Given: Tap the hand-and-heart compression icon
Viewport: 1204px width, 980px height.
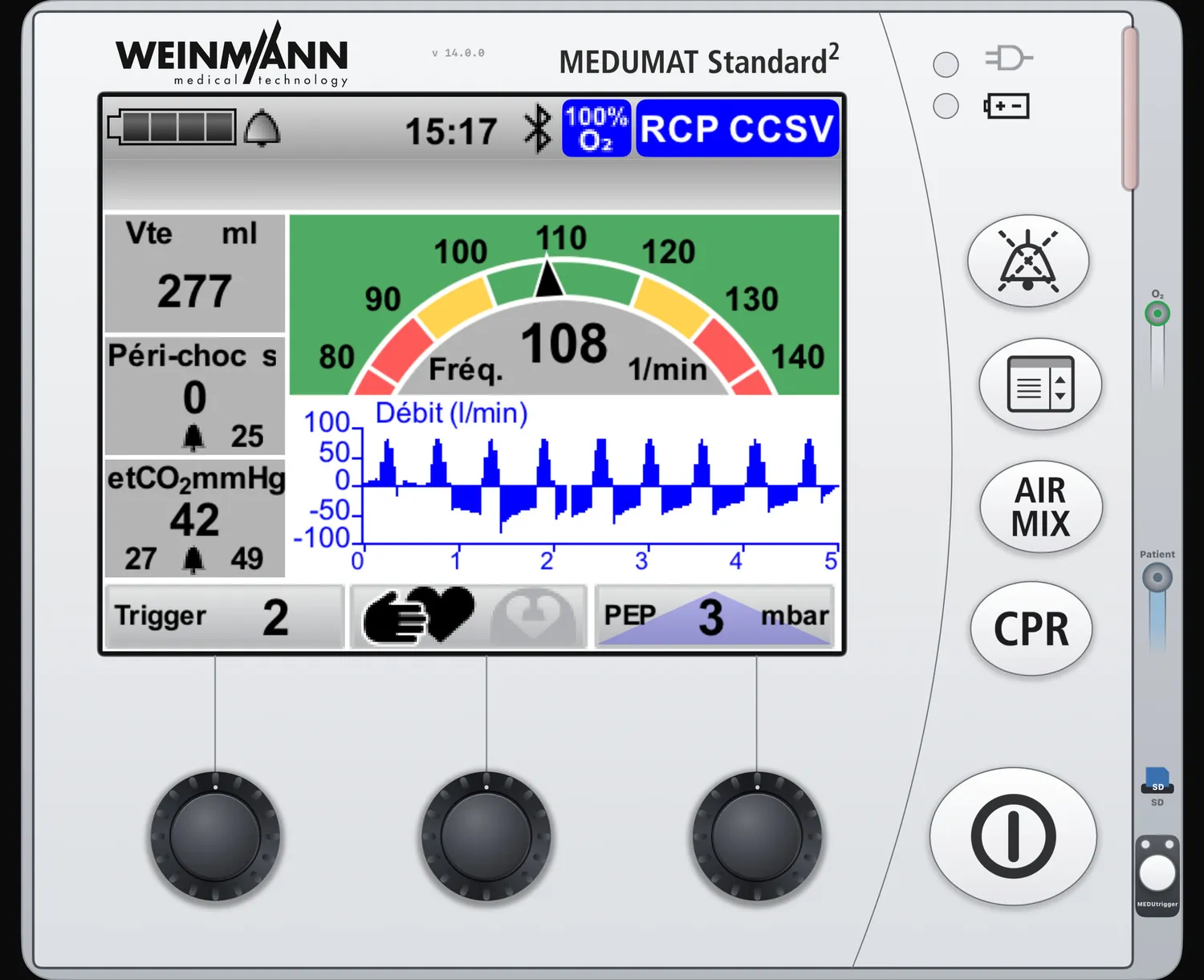Looking at the screenshot, I should pyautogui.click(x=418, y=616).
